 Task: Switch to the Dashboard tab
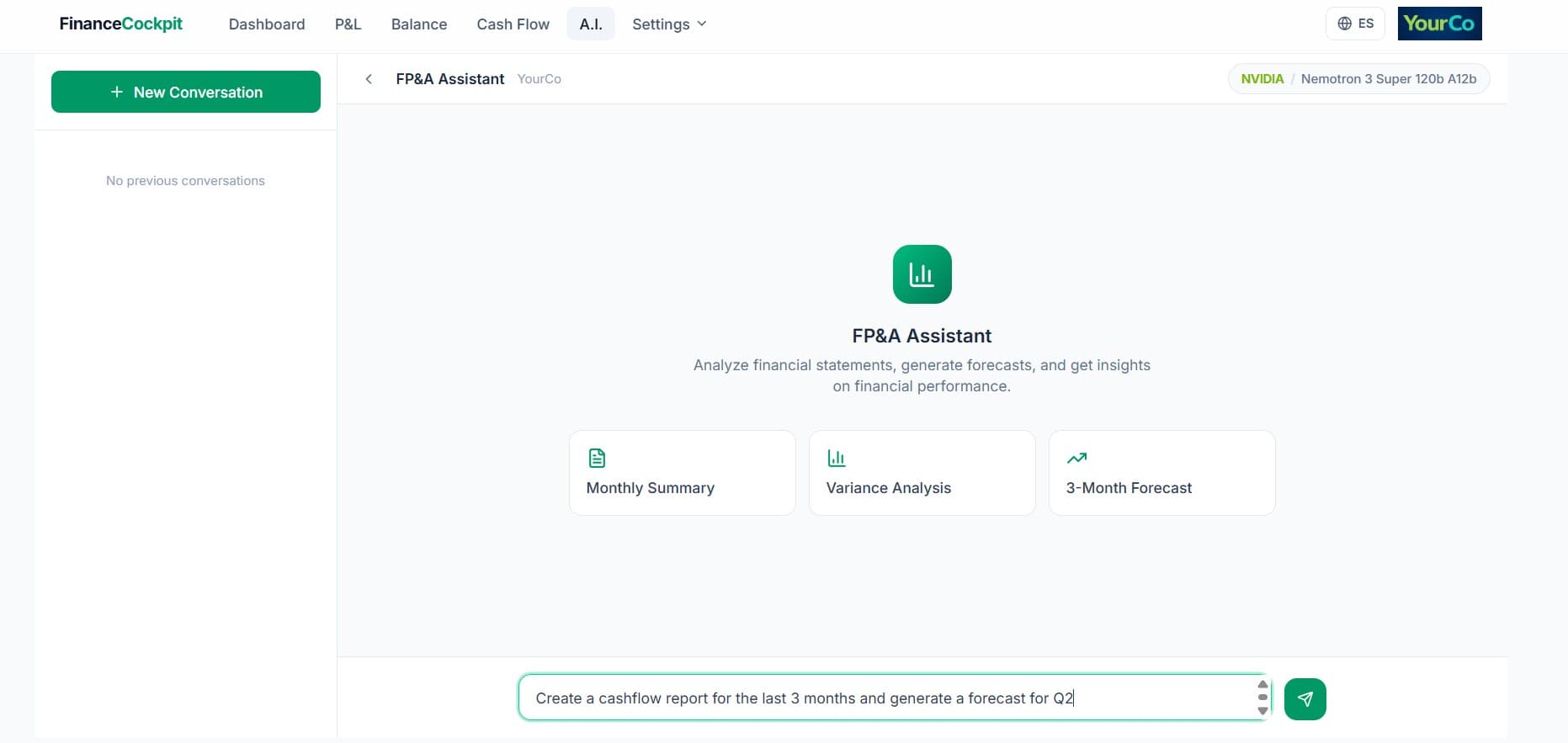tap(267, 24)
